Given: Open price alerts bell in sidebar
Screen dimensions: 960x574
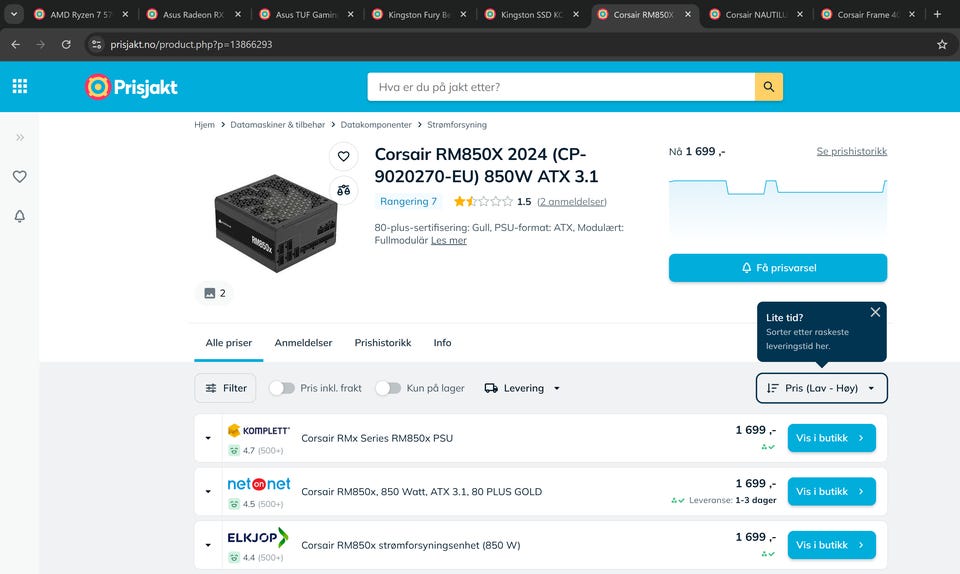Looking at the screenshot, I should (x=20, y=216).
